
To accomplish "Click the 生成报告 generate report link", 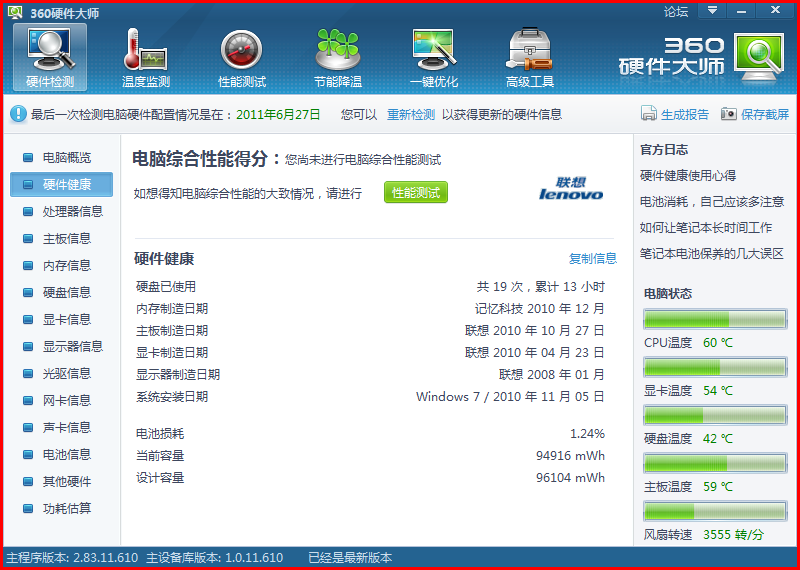I will tap(685, 114).
